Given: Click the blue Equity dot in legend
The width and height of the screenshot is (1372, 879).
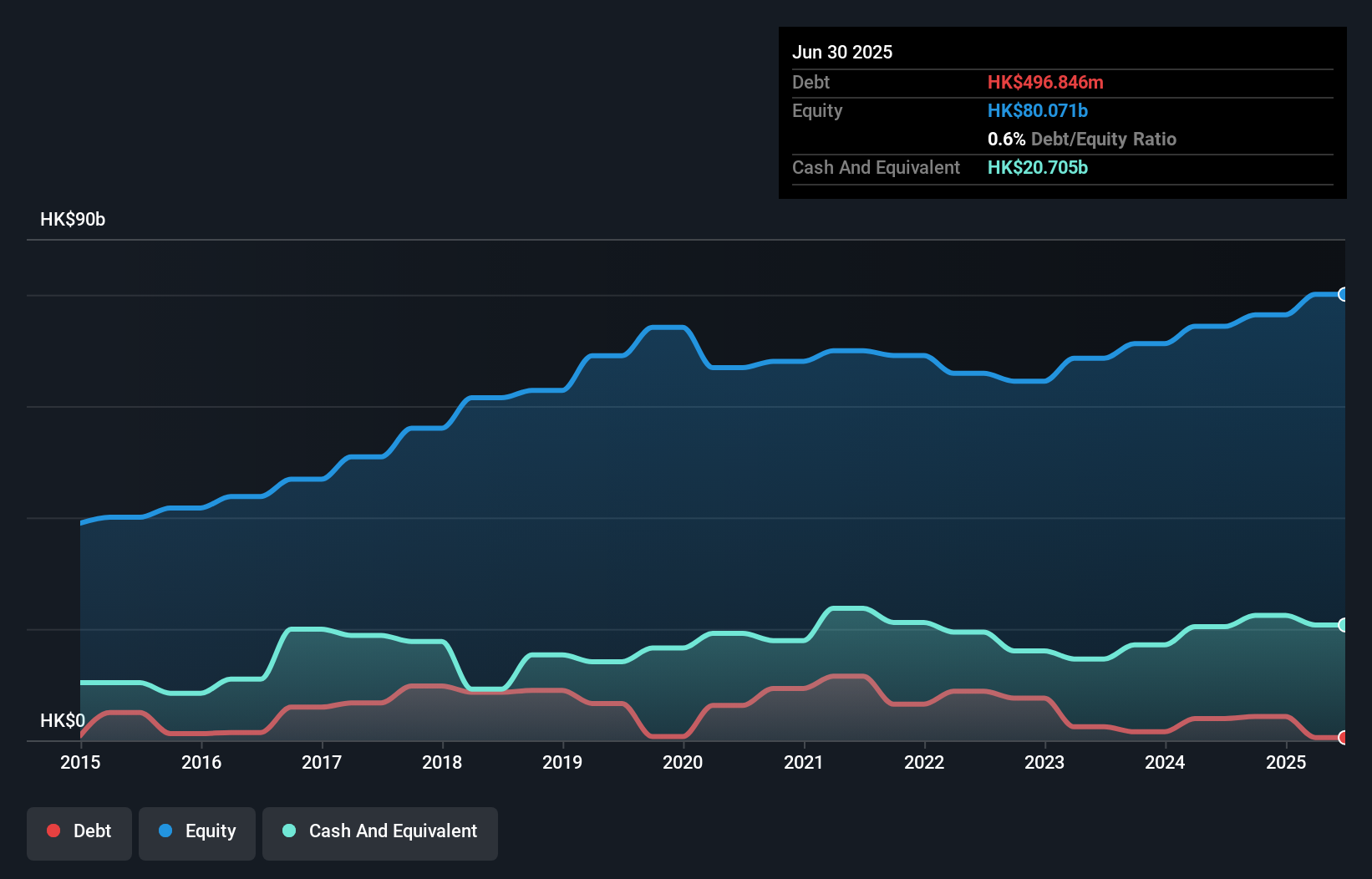Looking at the screenshot, I should 165,831.
